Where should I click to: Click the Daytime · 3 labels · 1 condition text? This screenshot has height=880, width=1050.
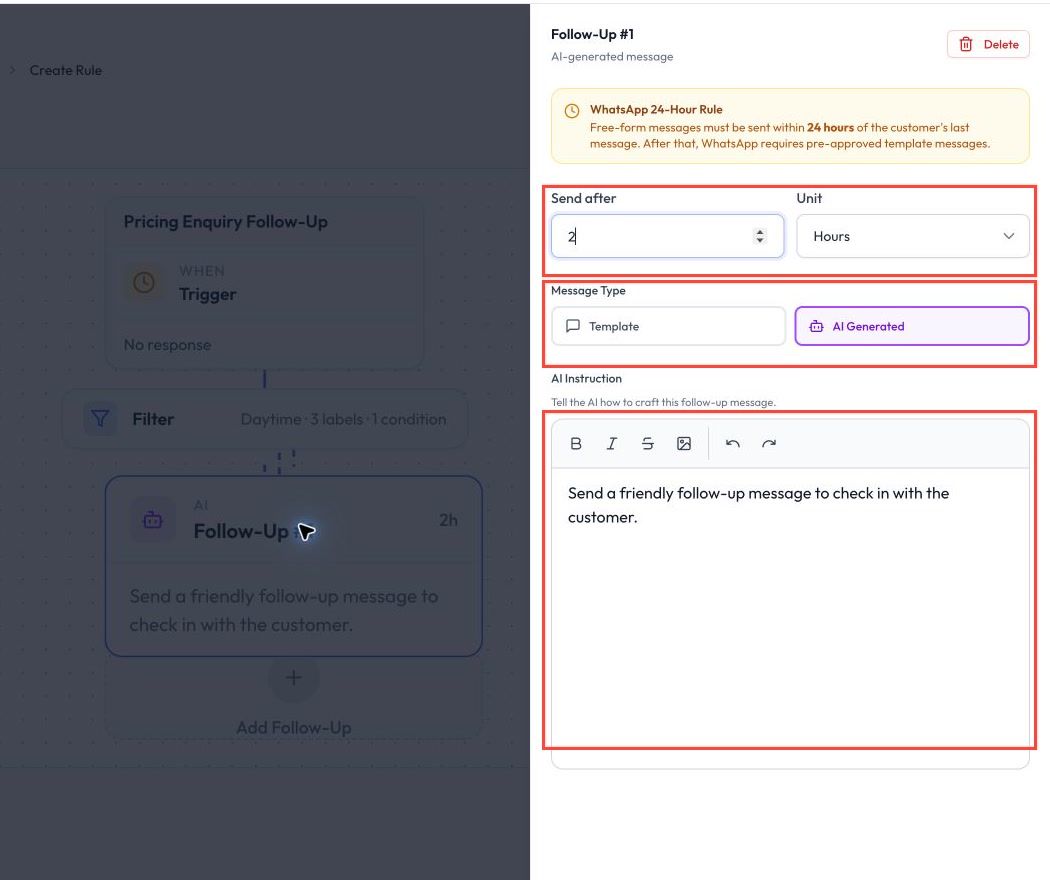click(343, 419)
